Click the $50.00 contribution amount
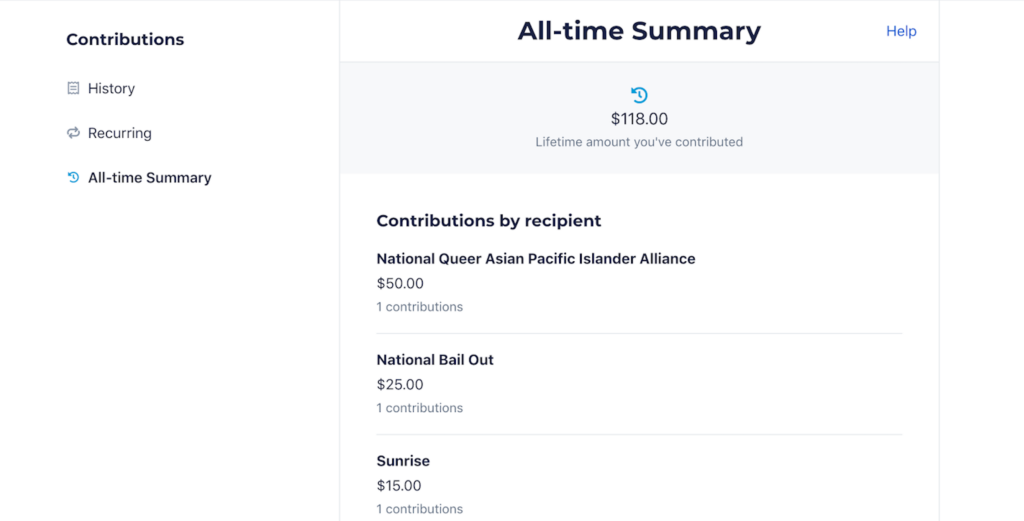Screen dimensions: 1024x521 pos(400,283)
